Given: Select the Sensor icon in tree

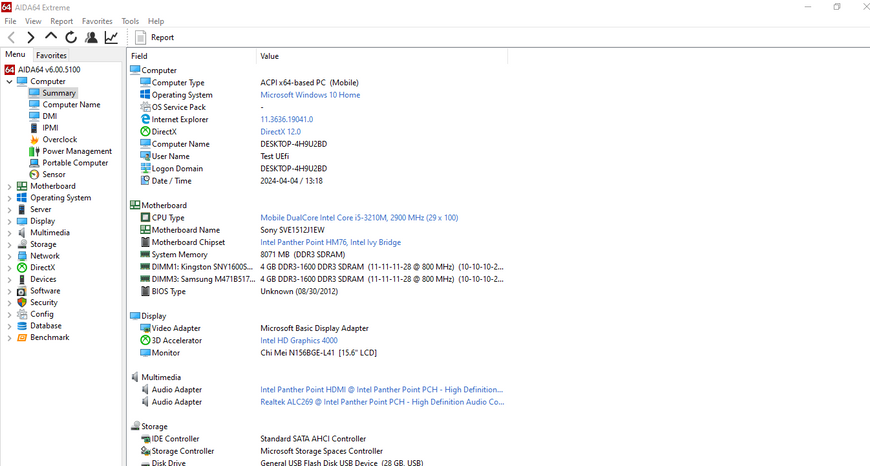Looking at the screenshot, I should coord(34,174).
